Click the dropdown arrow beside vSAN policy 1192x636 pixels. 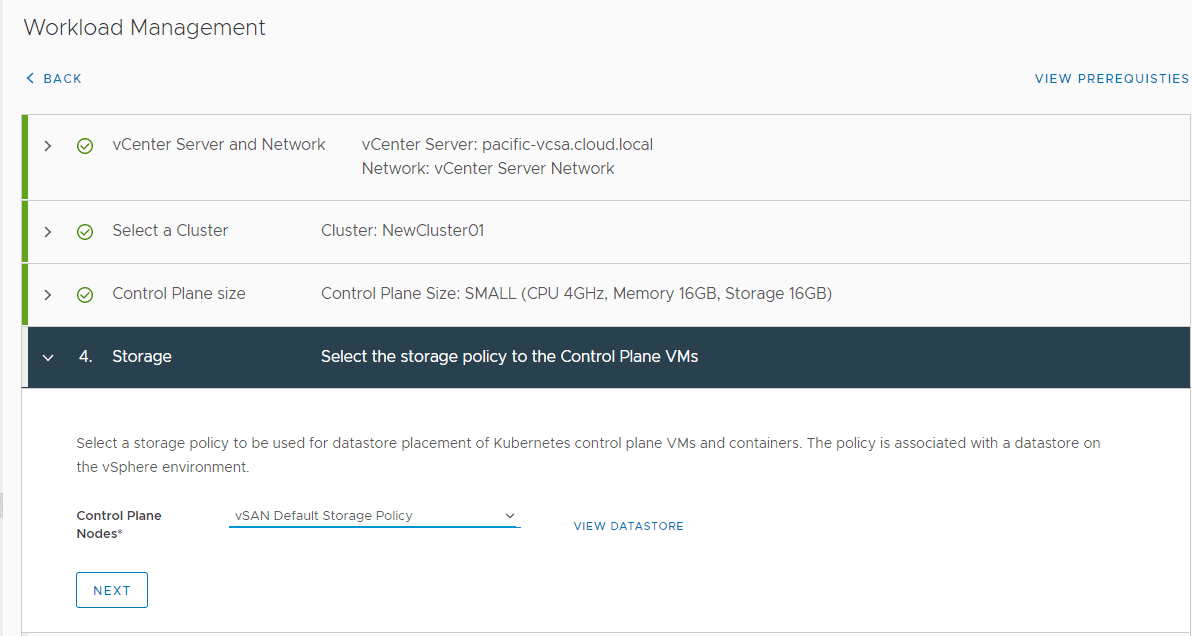click(509, 516)
